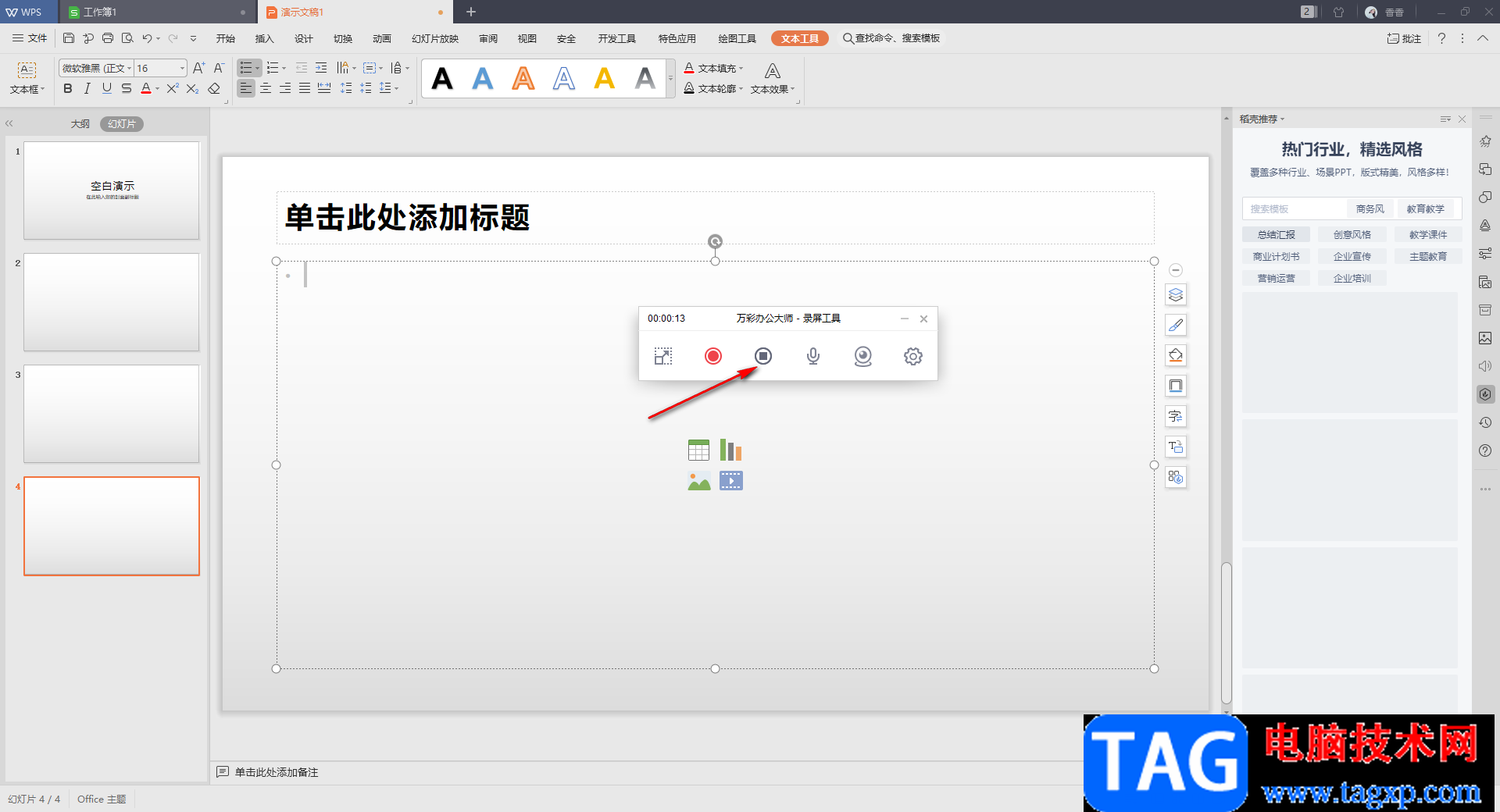Image resolution: width=1500 pixels, height=812 pixels.
Task: Toggle left alignment button
Action: coord(246,88)
